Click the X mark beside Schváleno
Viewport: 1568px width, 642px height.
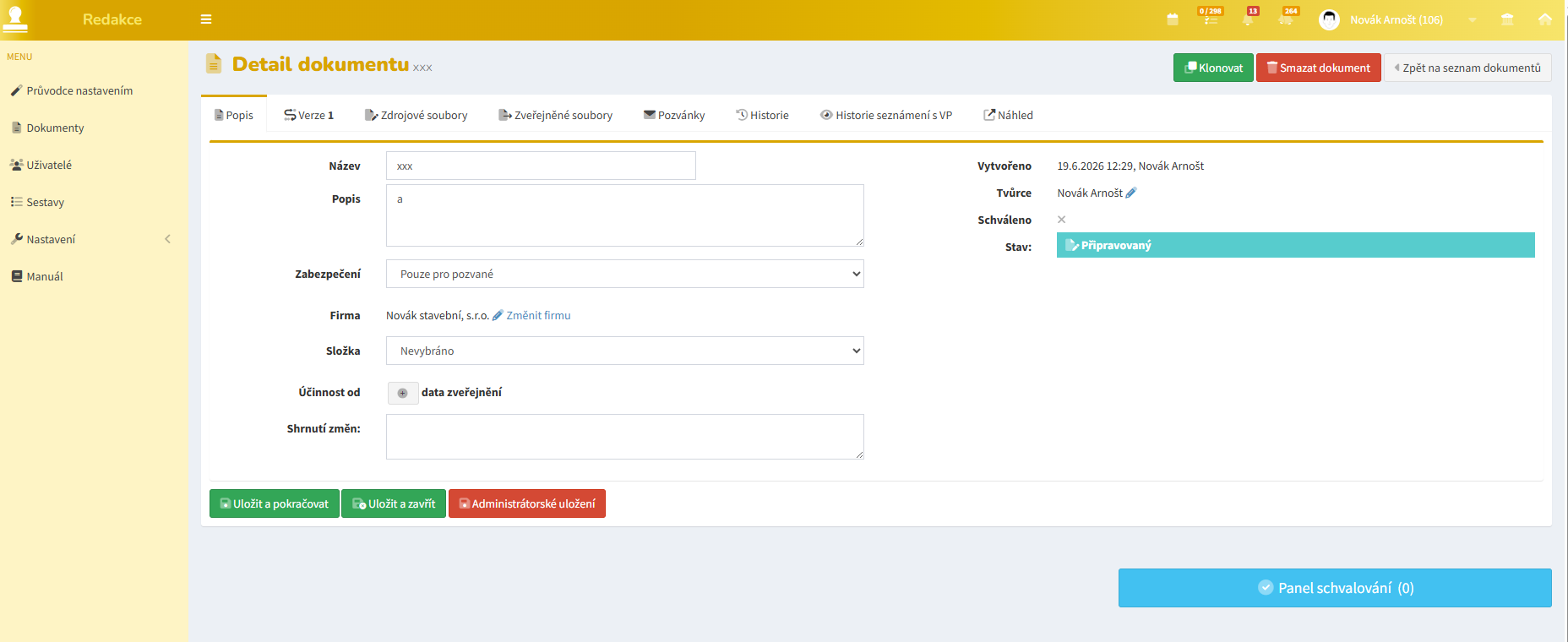click(x=1062, y=220)
